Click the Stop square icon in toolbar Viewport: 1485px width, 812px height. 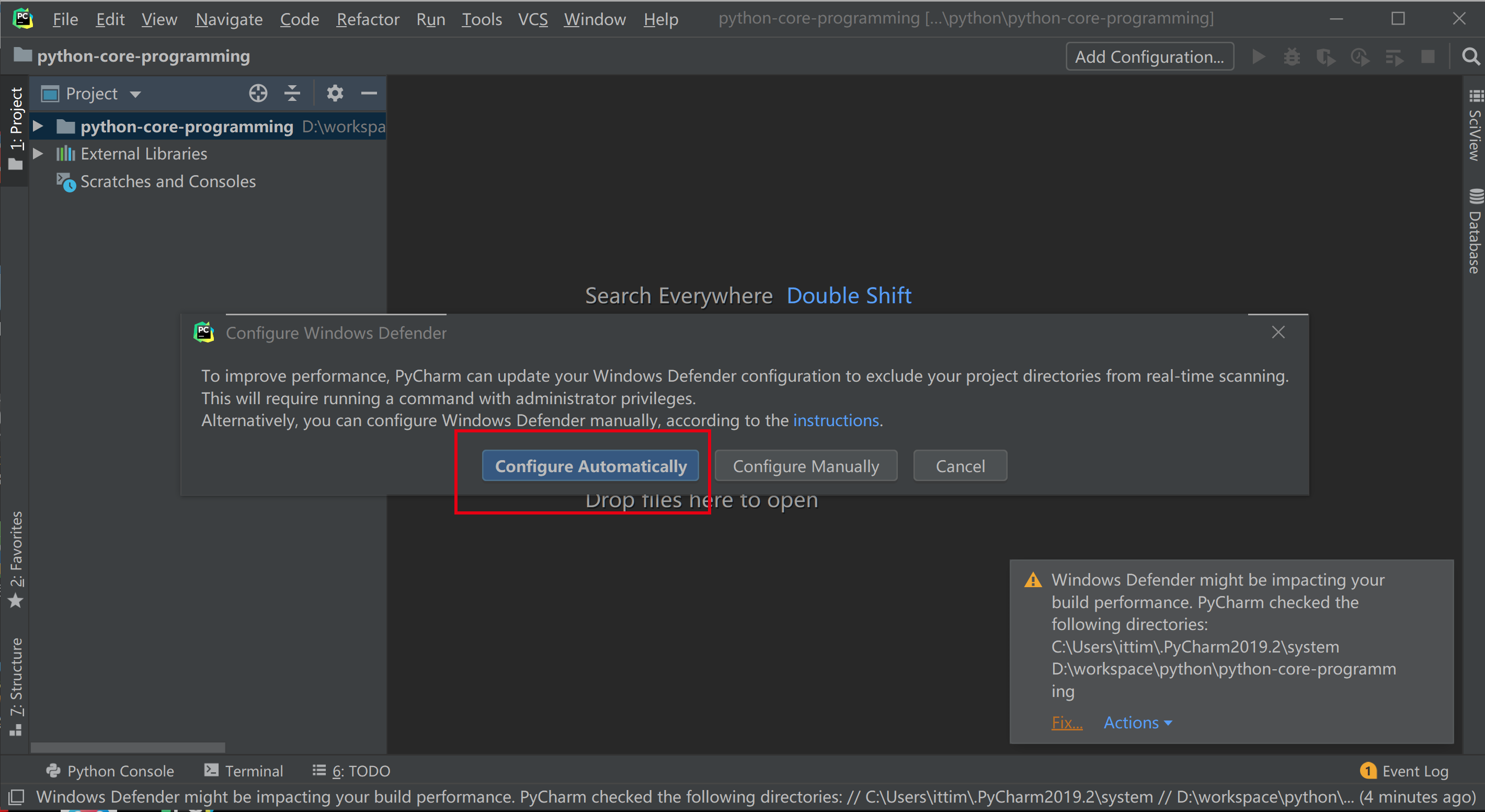[x=1428, y=56]
